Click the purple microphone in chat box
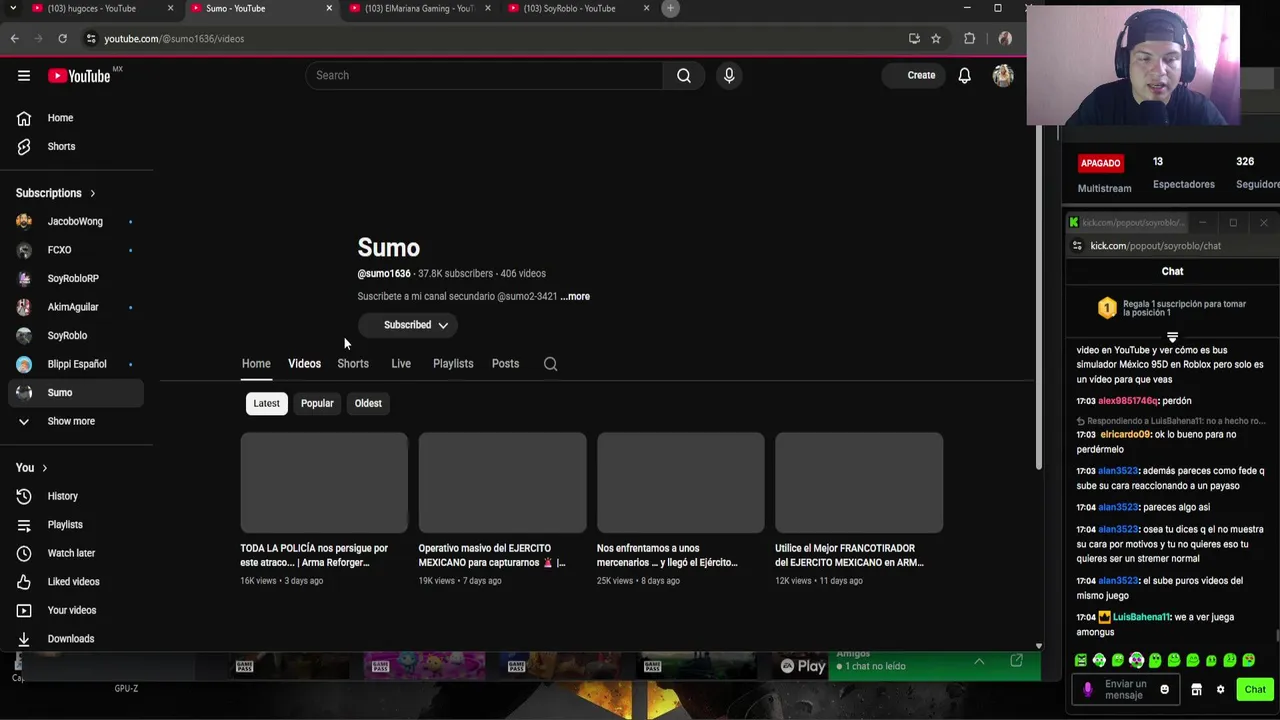1280x720 pixels. point(1088,689)
